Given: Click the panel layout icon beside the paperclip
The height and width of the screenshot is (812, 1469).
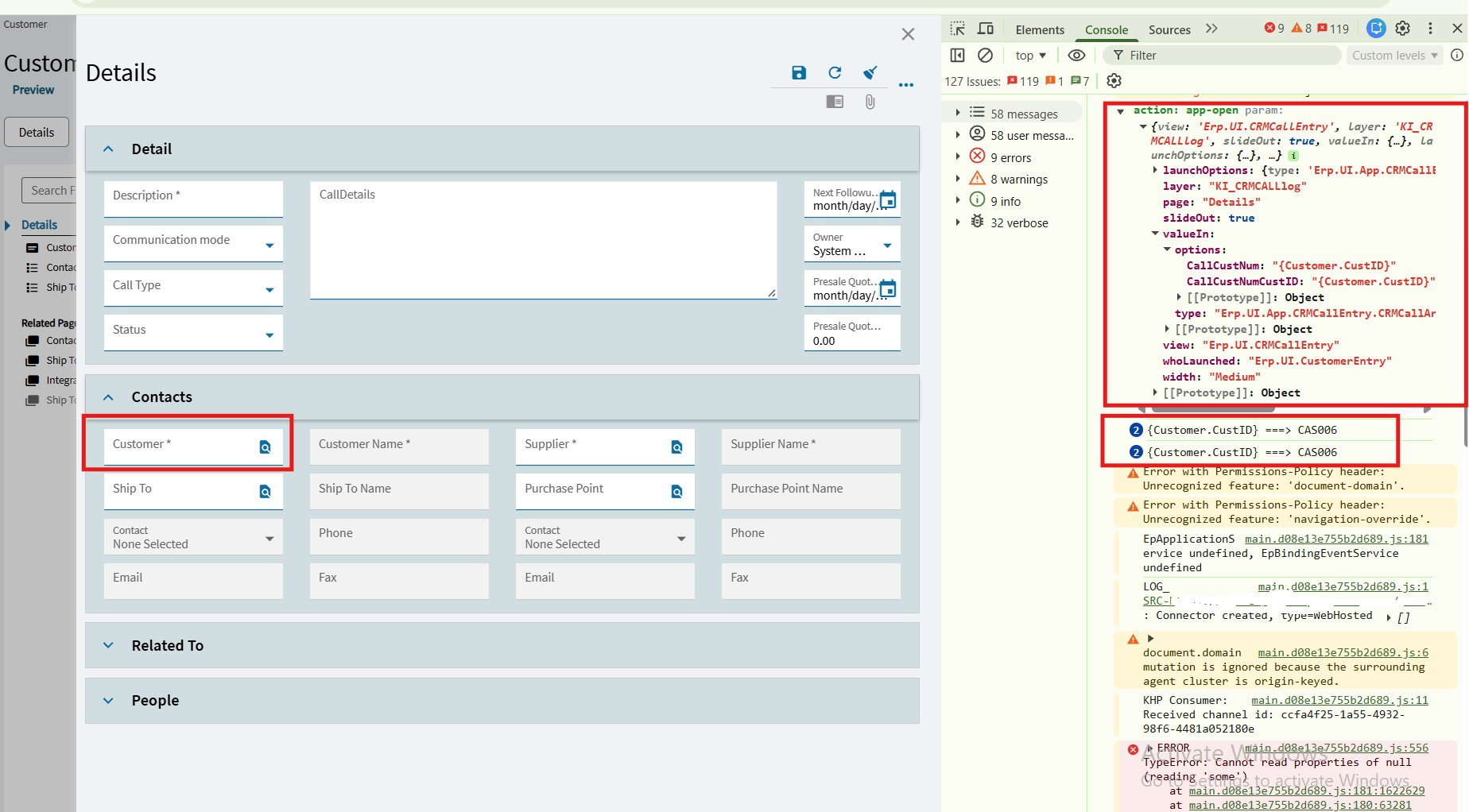Looking at the screenshot, I should 835,102.
